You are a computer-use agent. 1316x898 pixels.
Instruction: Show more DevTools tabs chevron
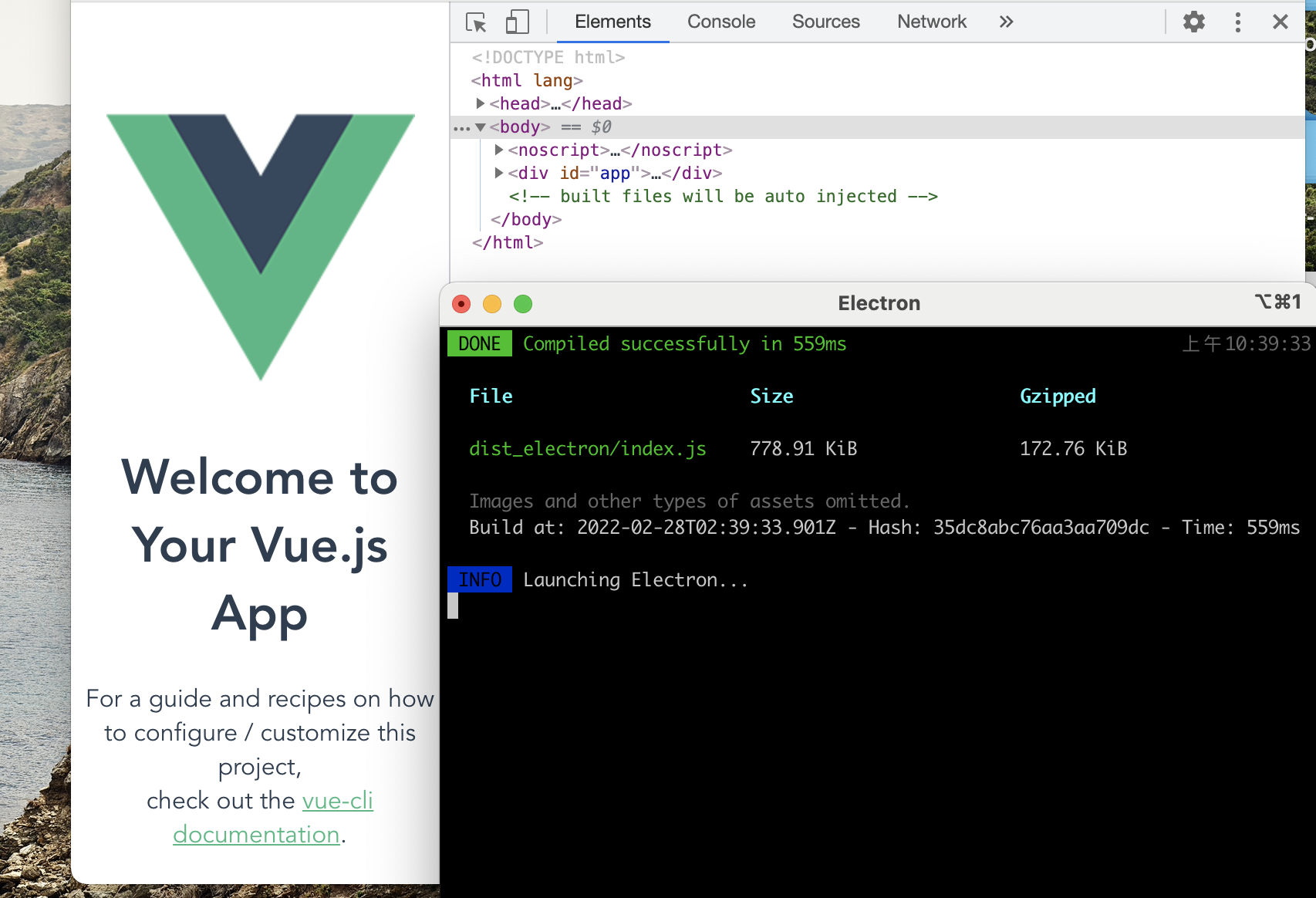1006,22
